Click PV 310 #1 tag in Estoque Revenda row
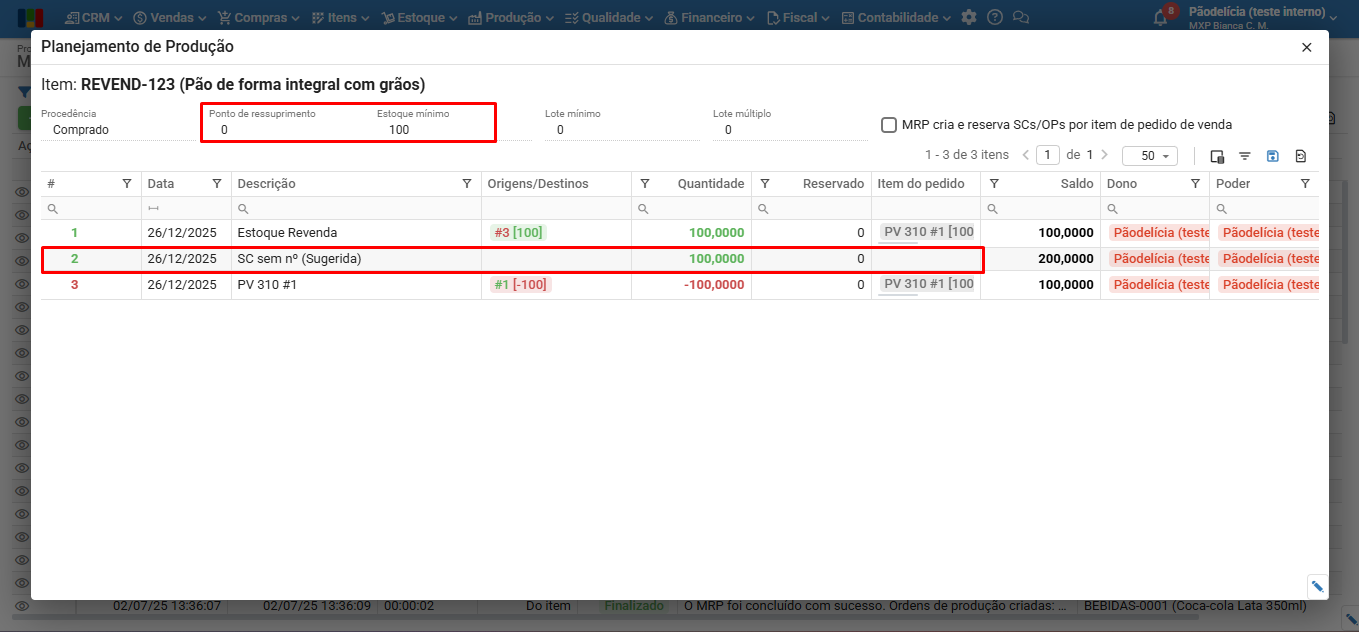This screenshot has width=1359, height=632. (x=928, y=232)
